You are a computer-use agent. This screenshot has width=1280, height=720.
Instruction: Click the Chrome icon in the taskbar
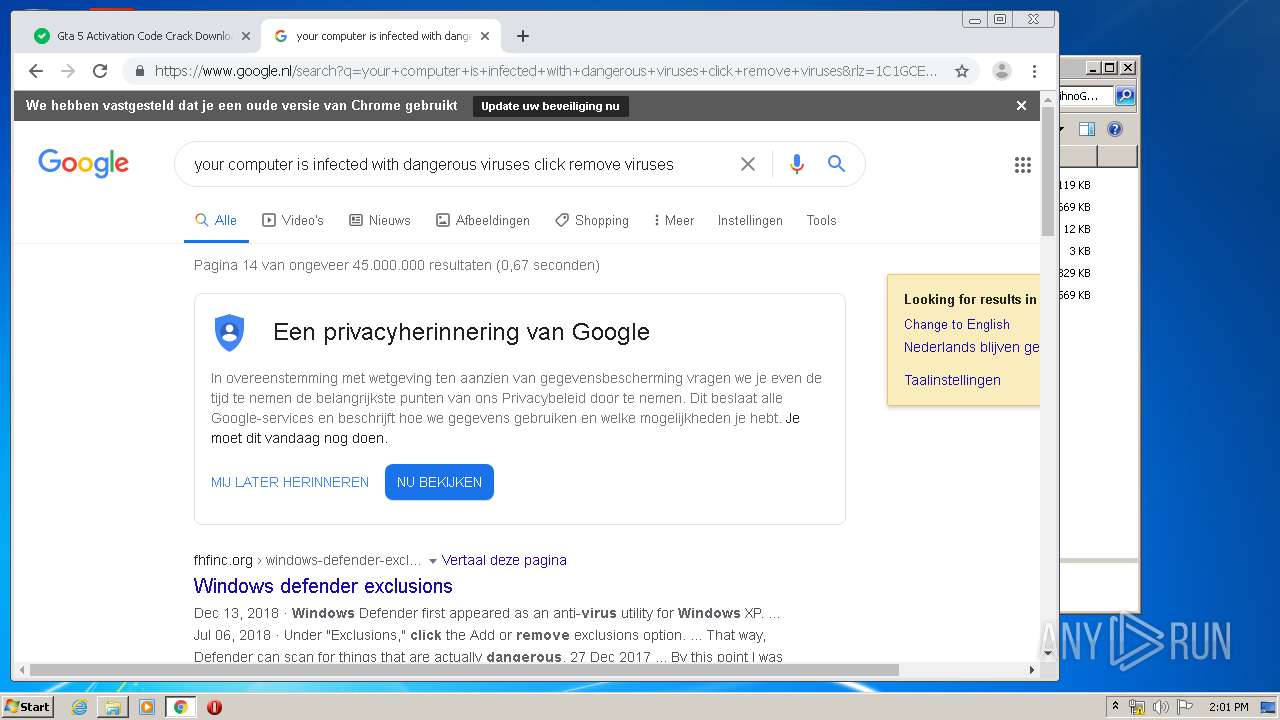coord(180,707)
